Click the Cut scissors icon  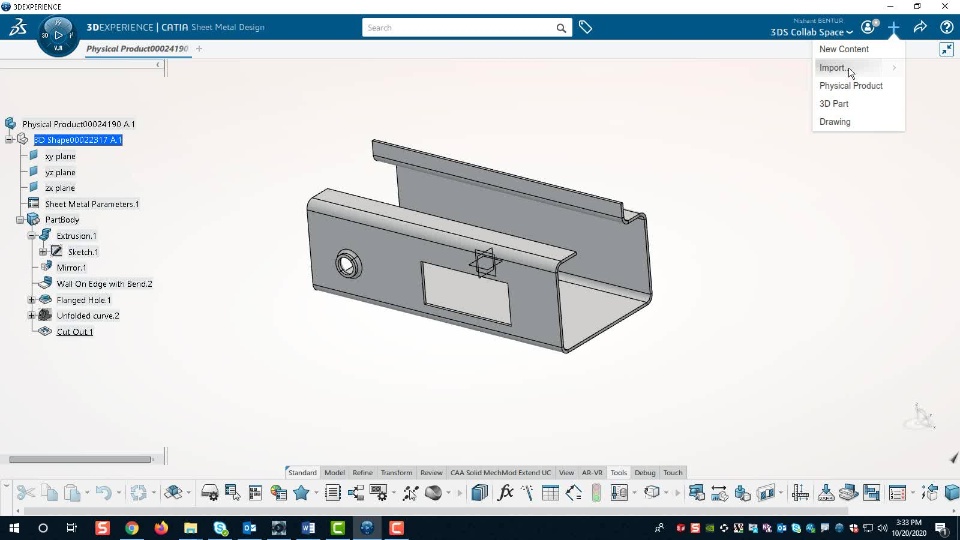(26, 492)
